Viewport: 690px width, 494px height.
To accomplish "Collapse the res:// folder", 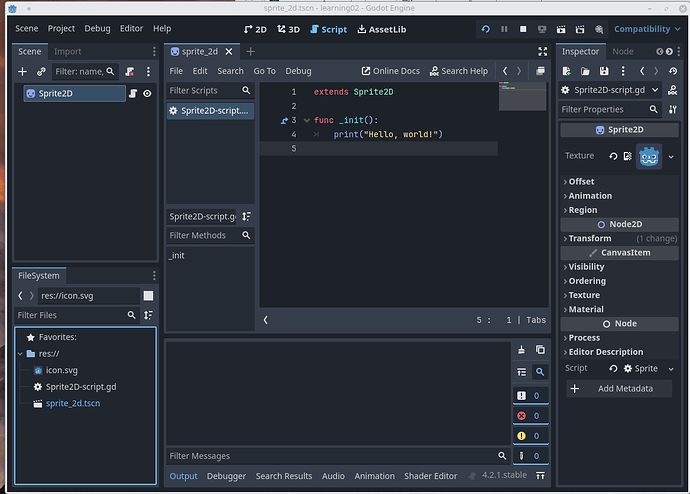I will point(20,354).
